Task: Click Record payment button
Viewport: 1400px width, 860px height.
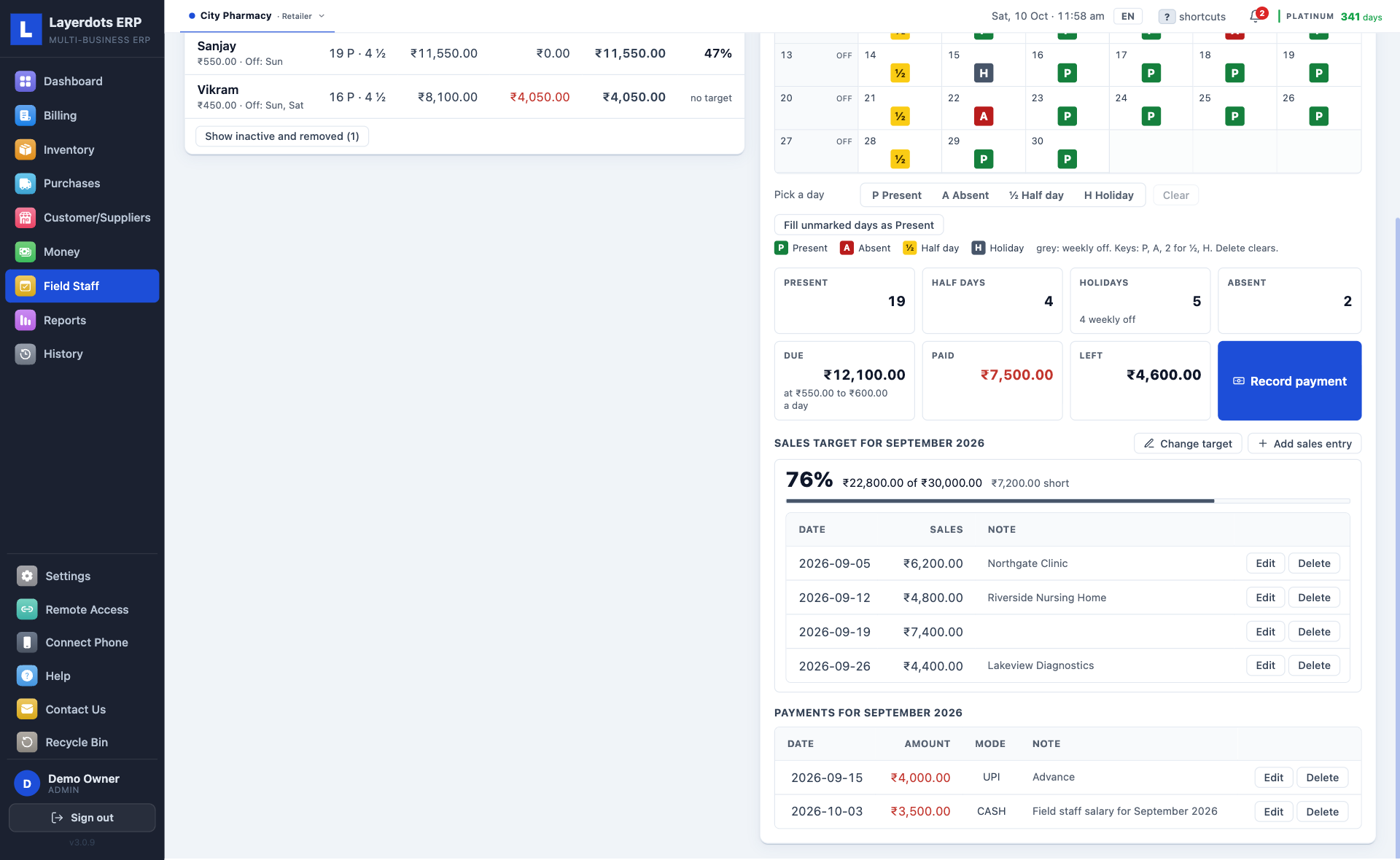Action: tap(1289, 380)
